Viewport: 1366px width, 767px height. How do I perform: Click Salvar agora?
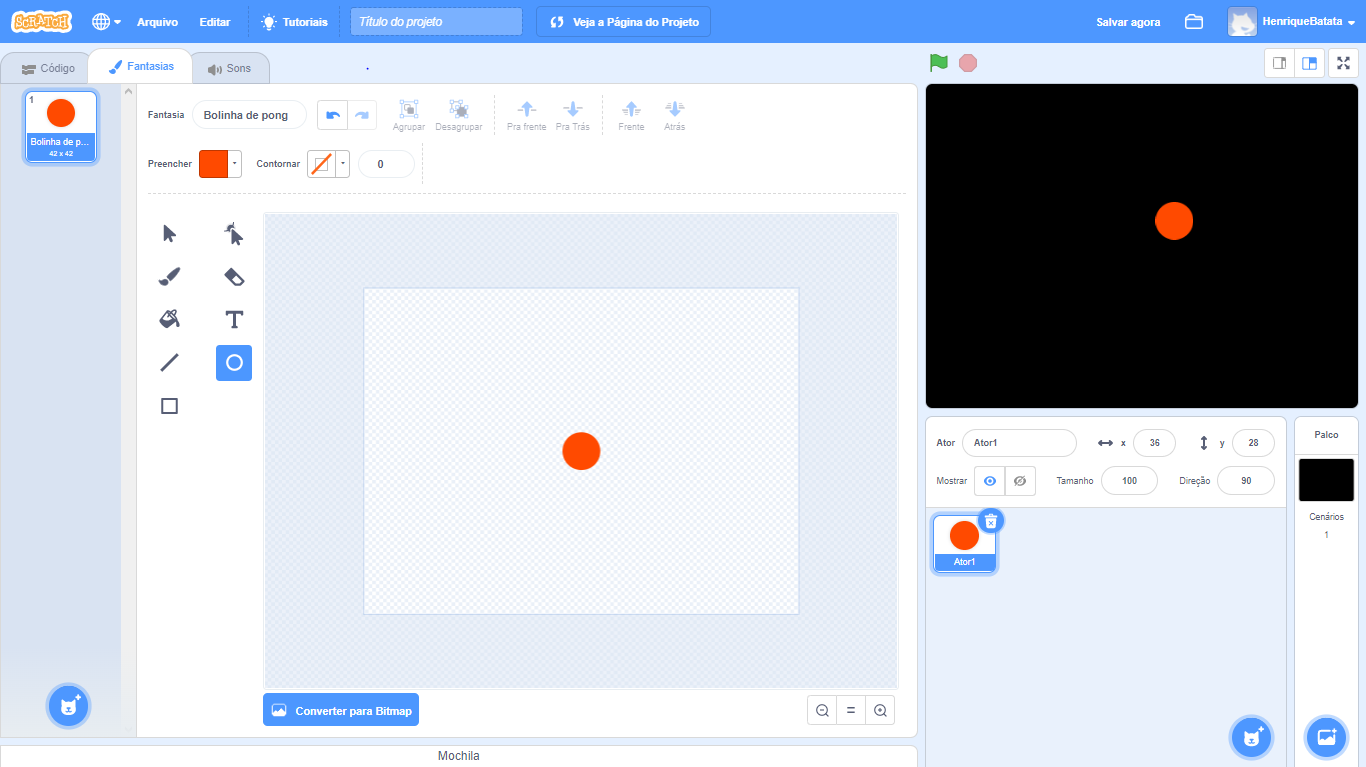[1128, 21]
